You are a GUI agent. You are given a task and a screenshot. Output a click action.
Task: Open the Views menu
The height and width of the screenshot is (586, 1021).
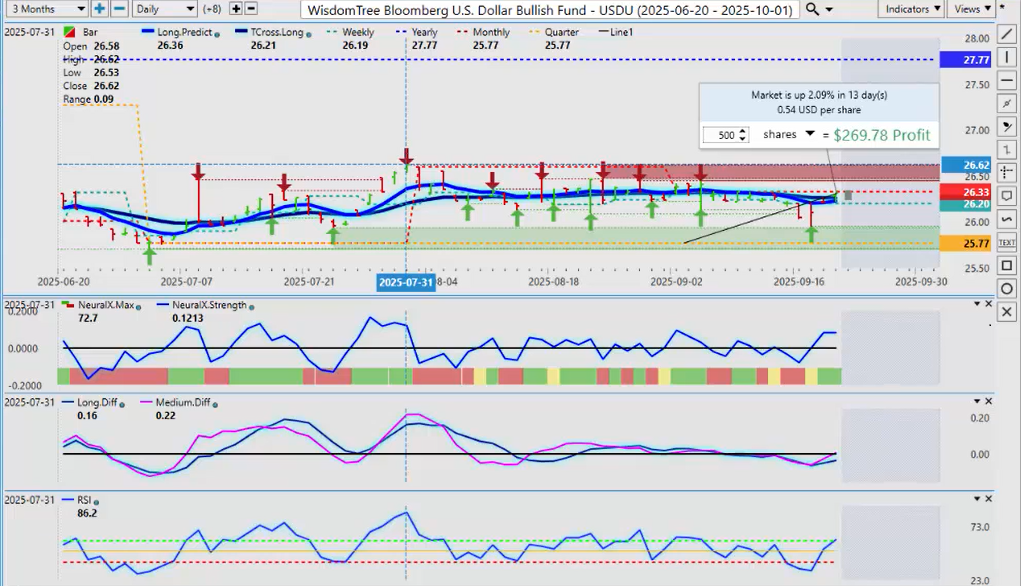[972, 9]
